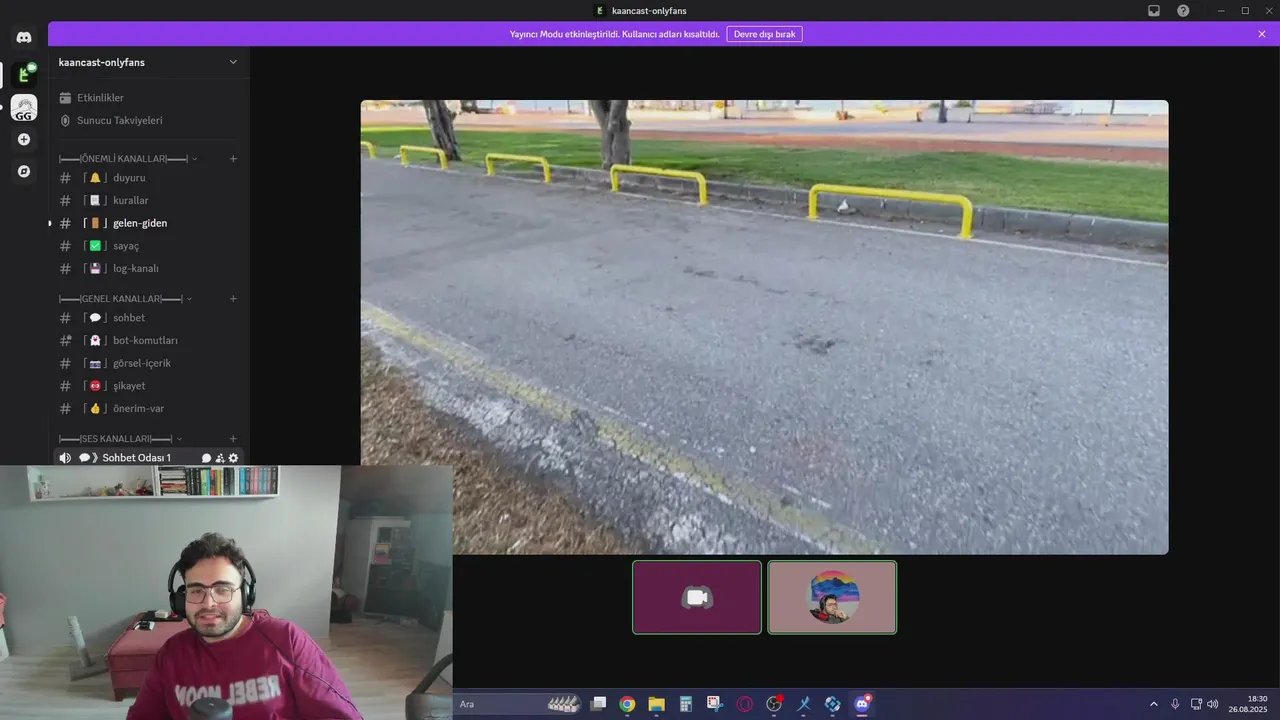
Task: Open OBS Studio from the taskbar
Action: [x=774, y=704]
